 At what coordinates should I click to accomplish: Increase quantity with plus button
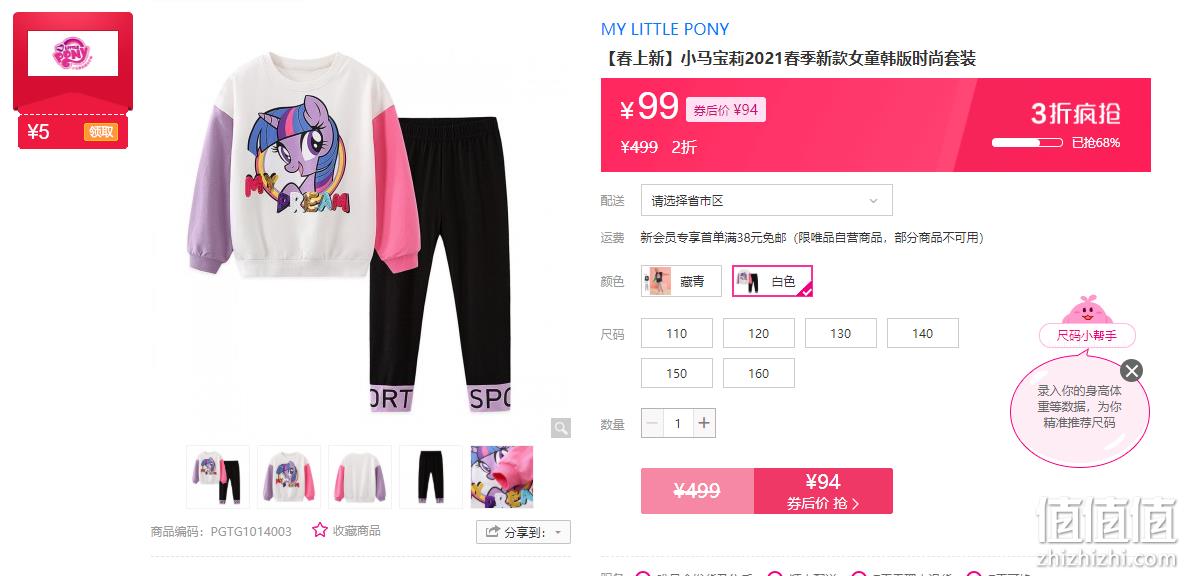click(x=703, y=423)
